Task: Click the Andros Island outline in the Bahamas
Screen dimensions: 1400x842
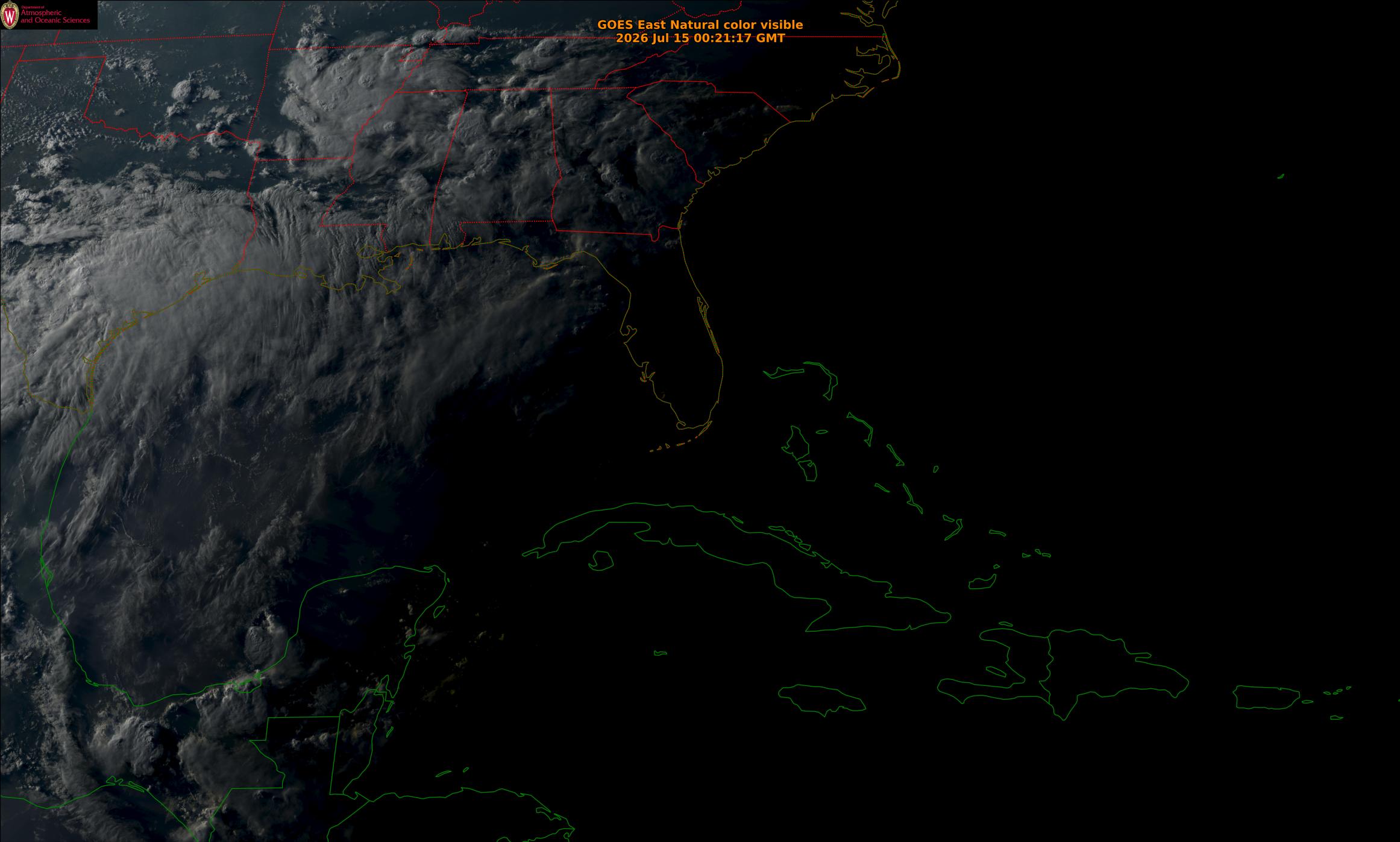Action: [799, 452]
